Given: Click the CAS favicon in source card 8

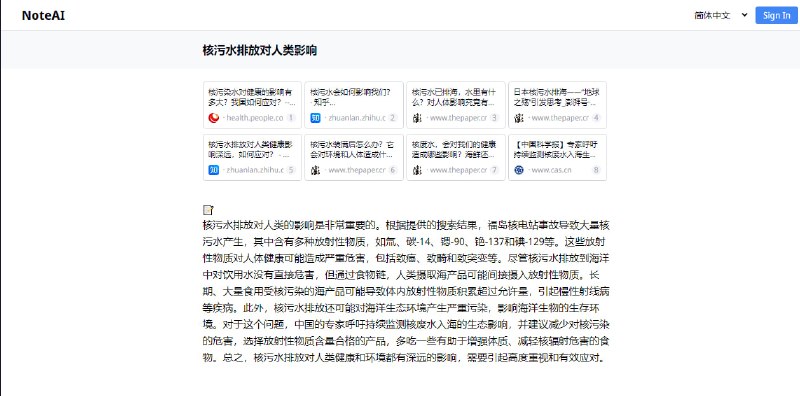Looking at the screenshot, I should (x=519, y=170).
